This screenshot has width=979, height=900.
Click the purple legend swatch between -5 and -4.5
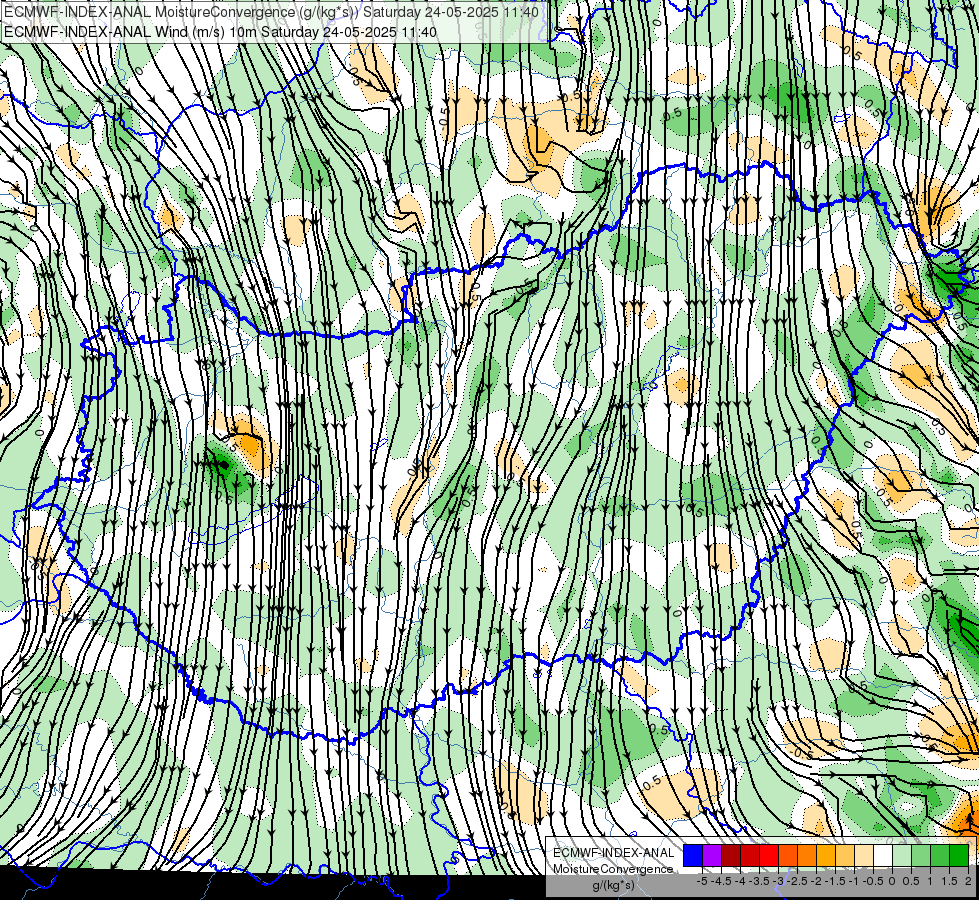point(712,856)
